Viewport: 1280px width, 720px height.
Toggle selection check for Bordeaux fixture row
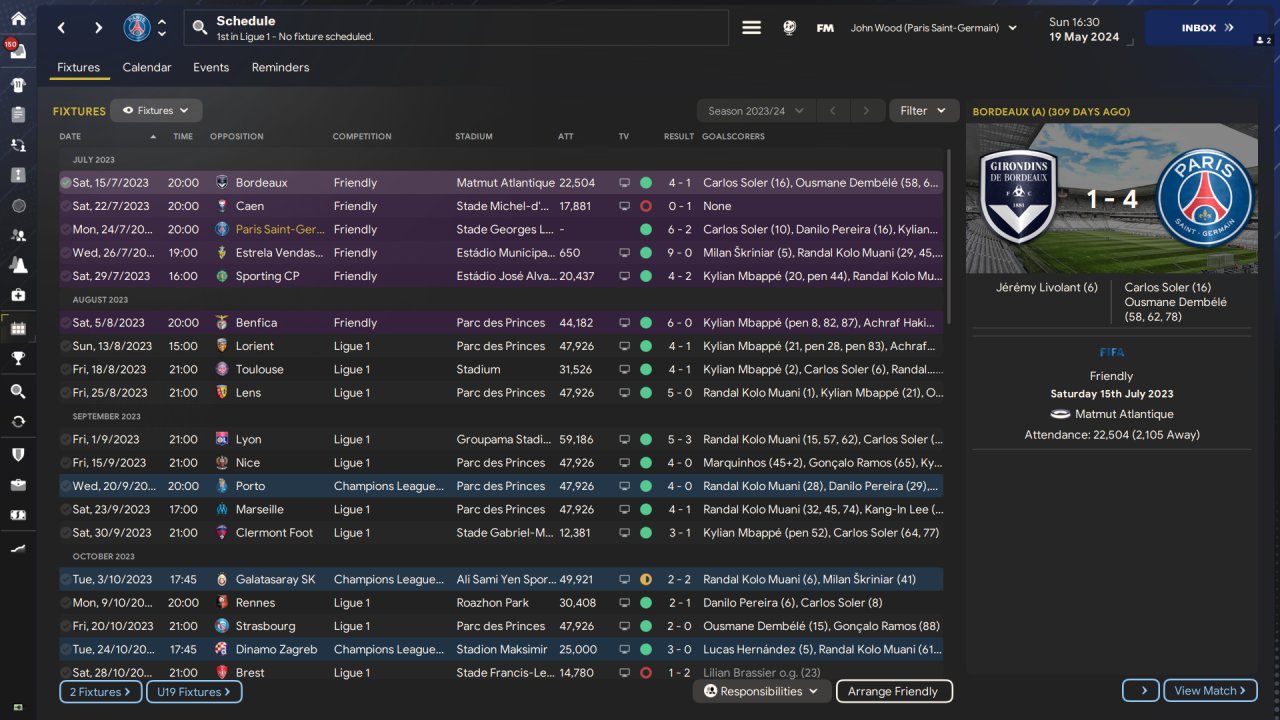[x=65, y=183]
